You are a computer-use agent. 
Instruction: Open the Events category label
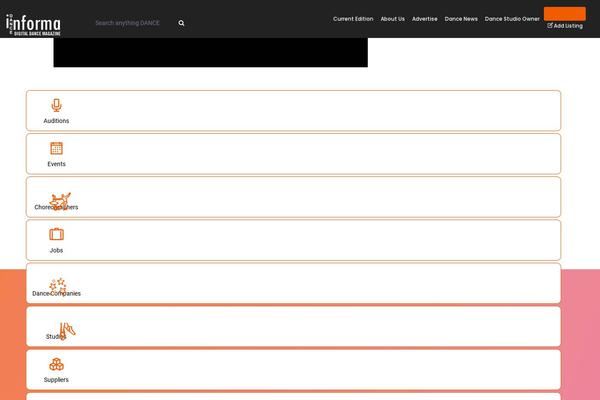pyautogui.click(x=56, y=164)
